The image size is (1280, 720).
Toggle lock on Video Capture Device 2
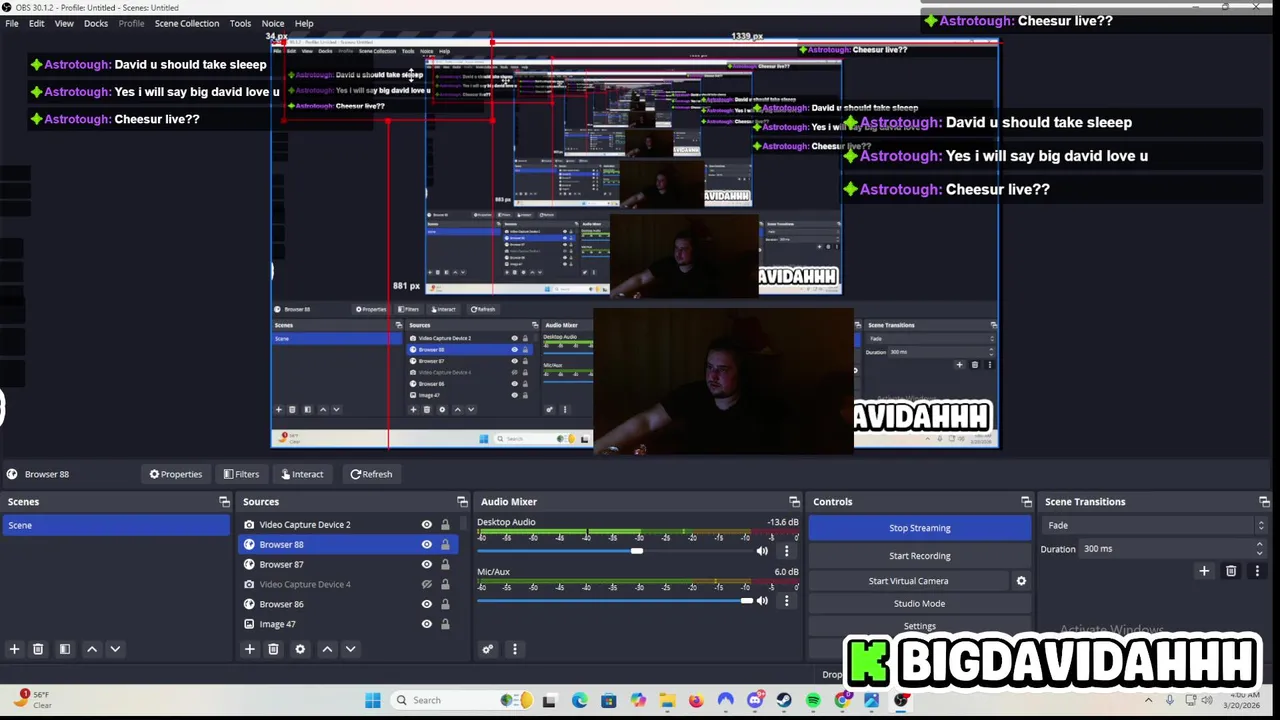(x=445, y=525)
